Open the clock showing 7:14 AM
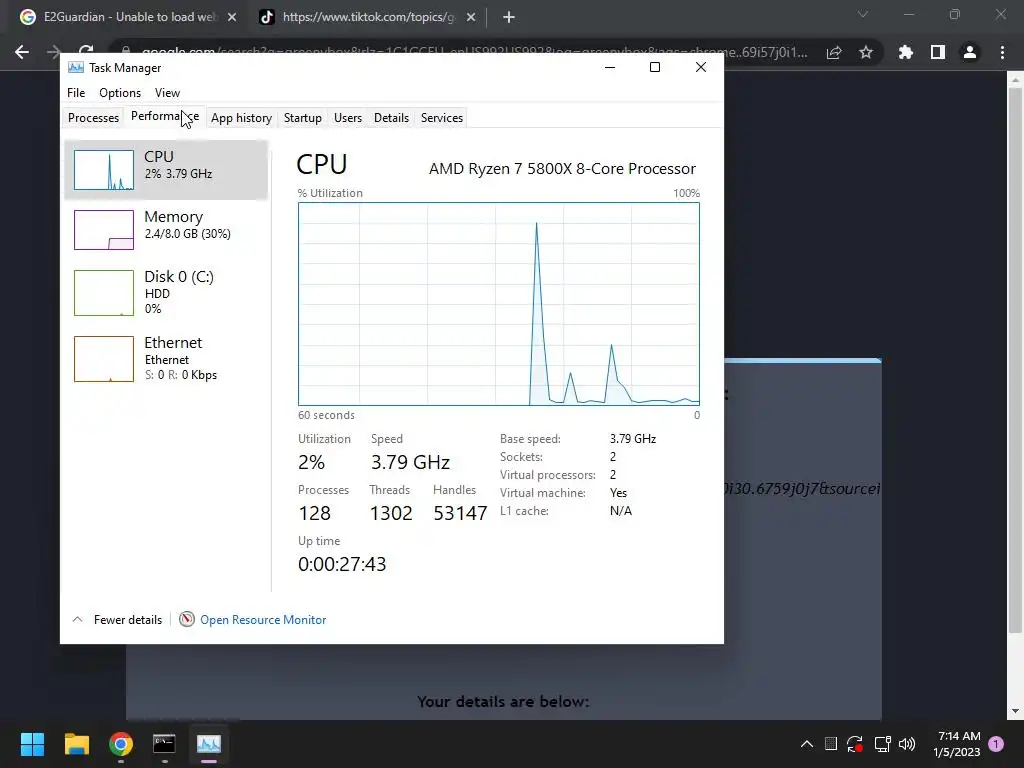1024x768 pixels. (957, 744)
